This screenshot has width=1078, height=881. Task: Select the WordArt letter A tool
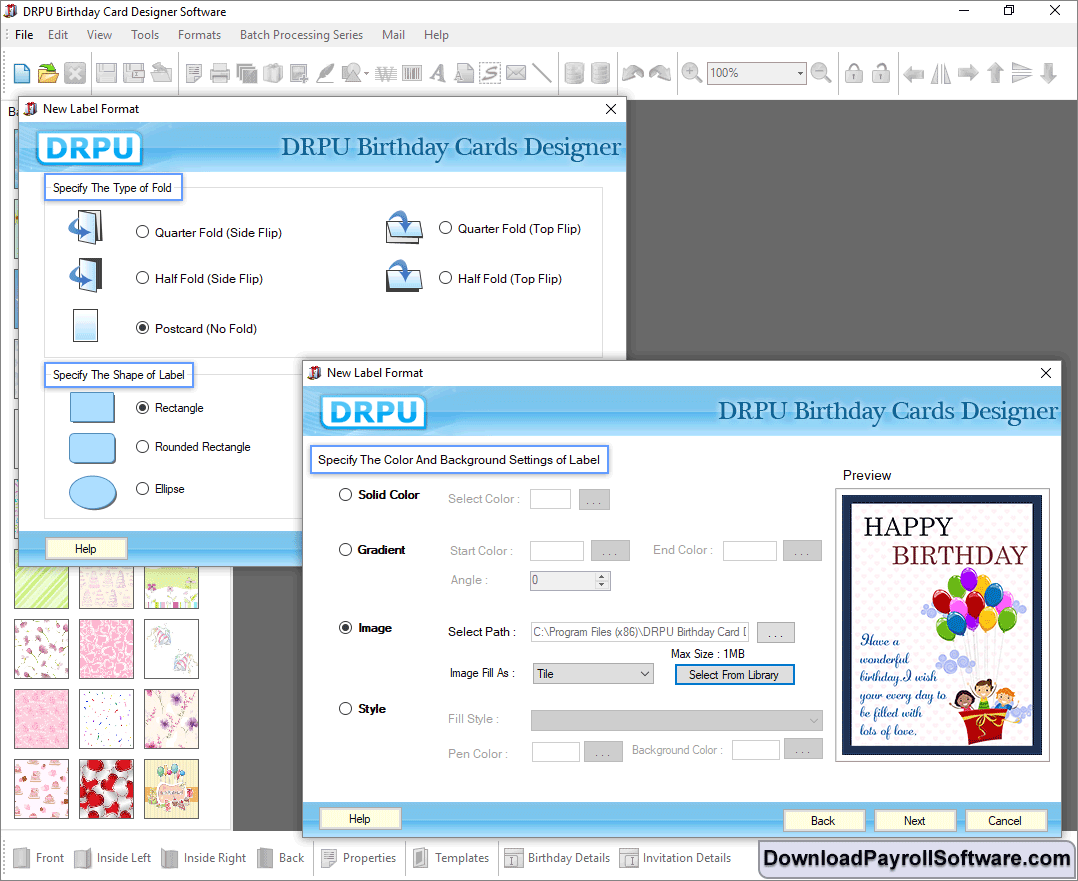[x=438, y=73]
